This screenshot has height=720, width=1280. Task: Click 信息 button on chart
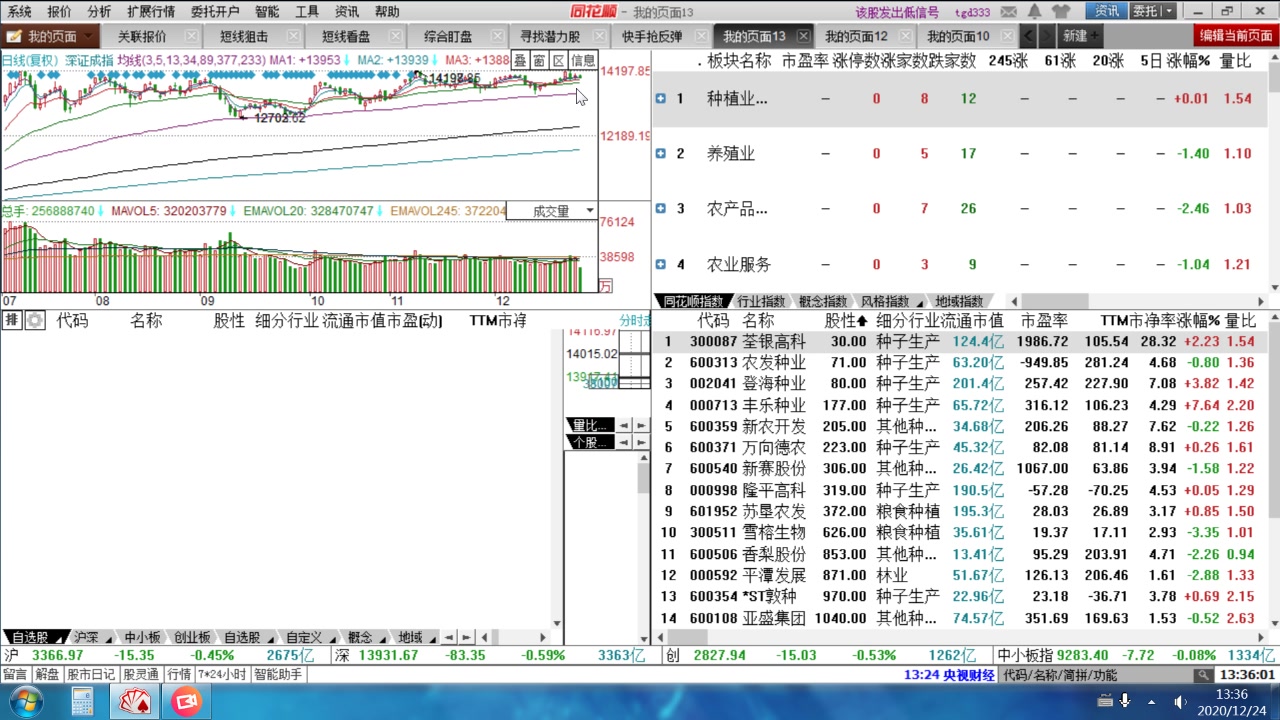pyautogui.click(x=583, y=60)
